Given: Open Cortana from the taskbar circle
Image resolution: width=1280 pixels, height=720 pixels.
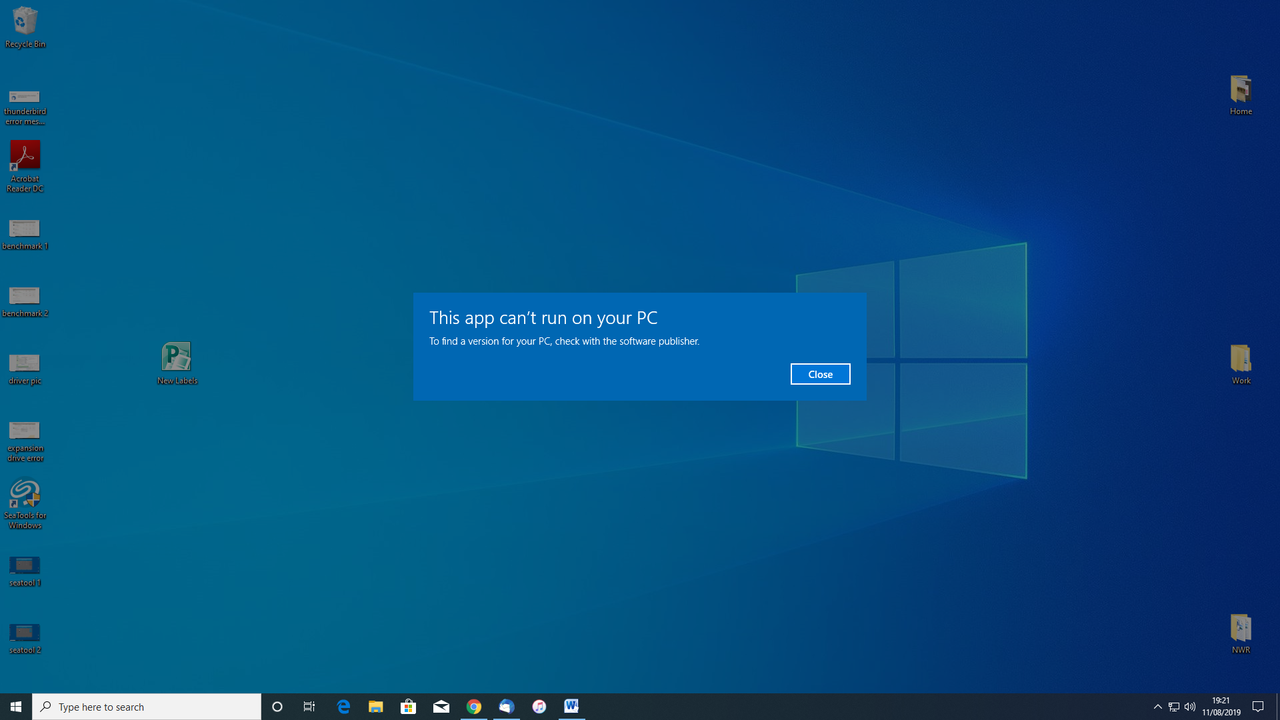Looking at the screenshot, I should pos(278,707).
